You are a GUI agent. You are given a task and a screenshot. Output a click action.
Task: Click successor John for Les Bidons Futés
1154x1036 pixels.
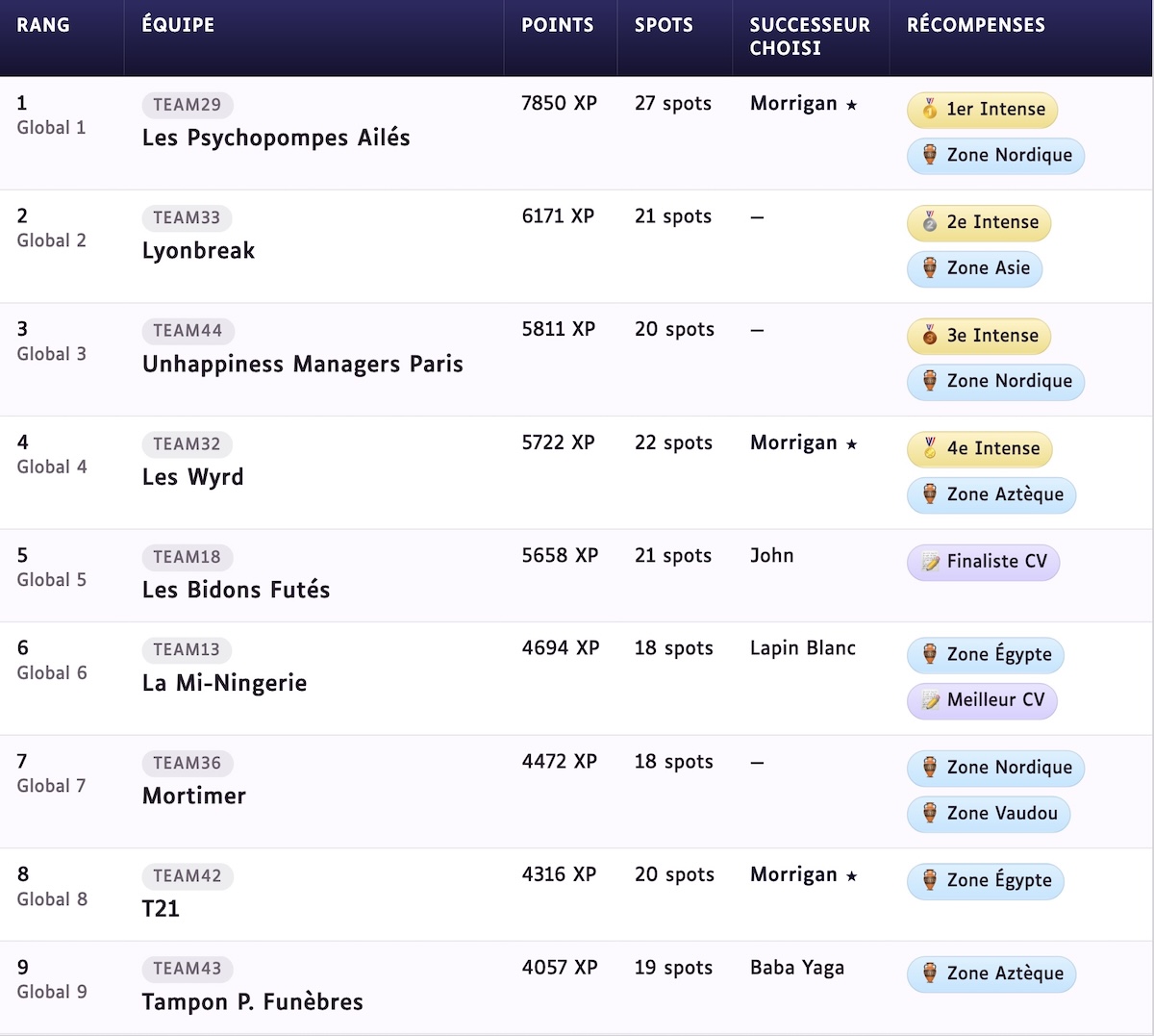coord(772,556)
